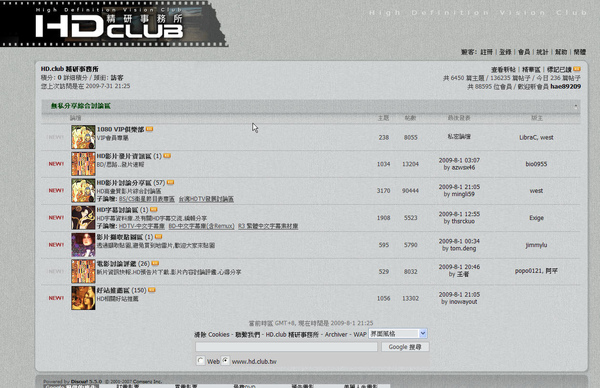
Task: Open the 界面風格 style dropdown
Action: (x=398, y=334)
